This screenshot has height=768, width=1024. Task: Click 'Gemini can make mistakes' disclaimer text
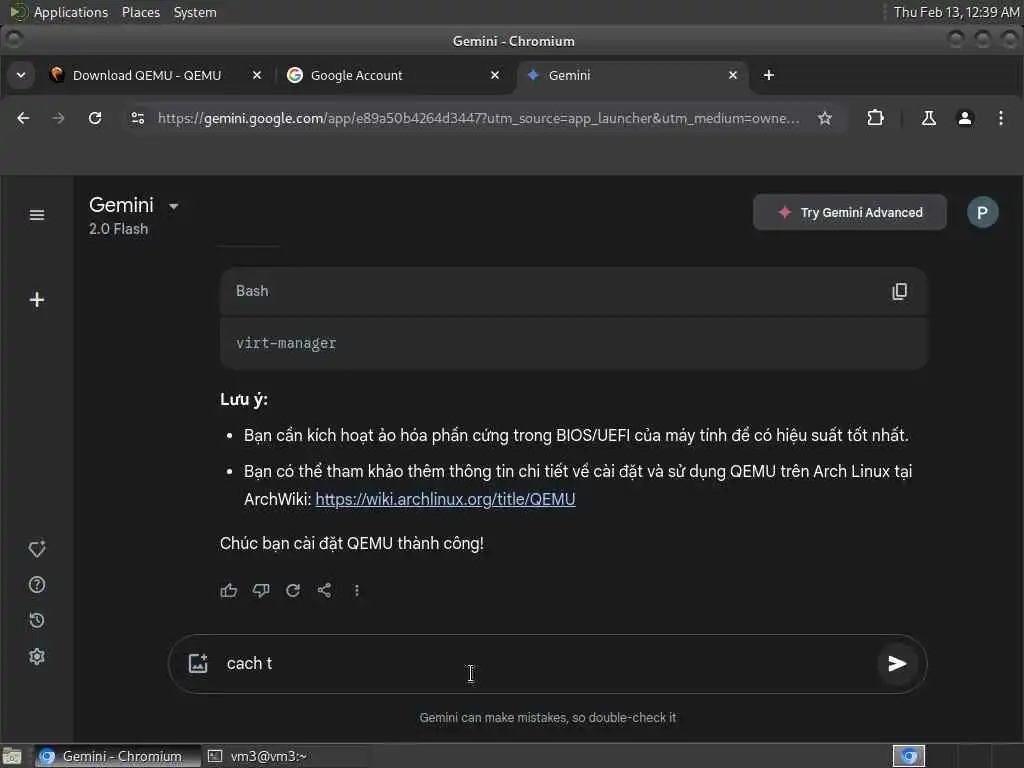547,718
